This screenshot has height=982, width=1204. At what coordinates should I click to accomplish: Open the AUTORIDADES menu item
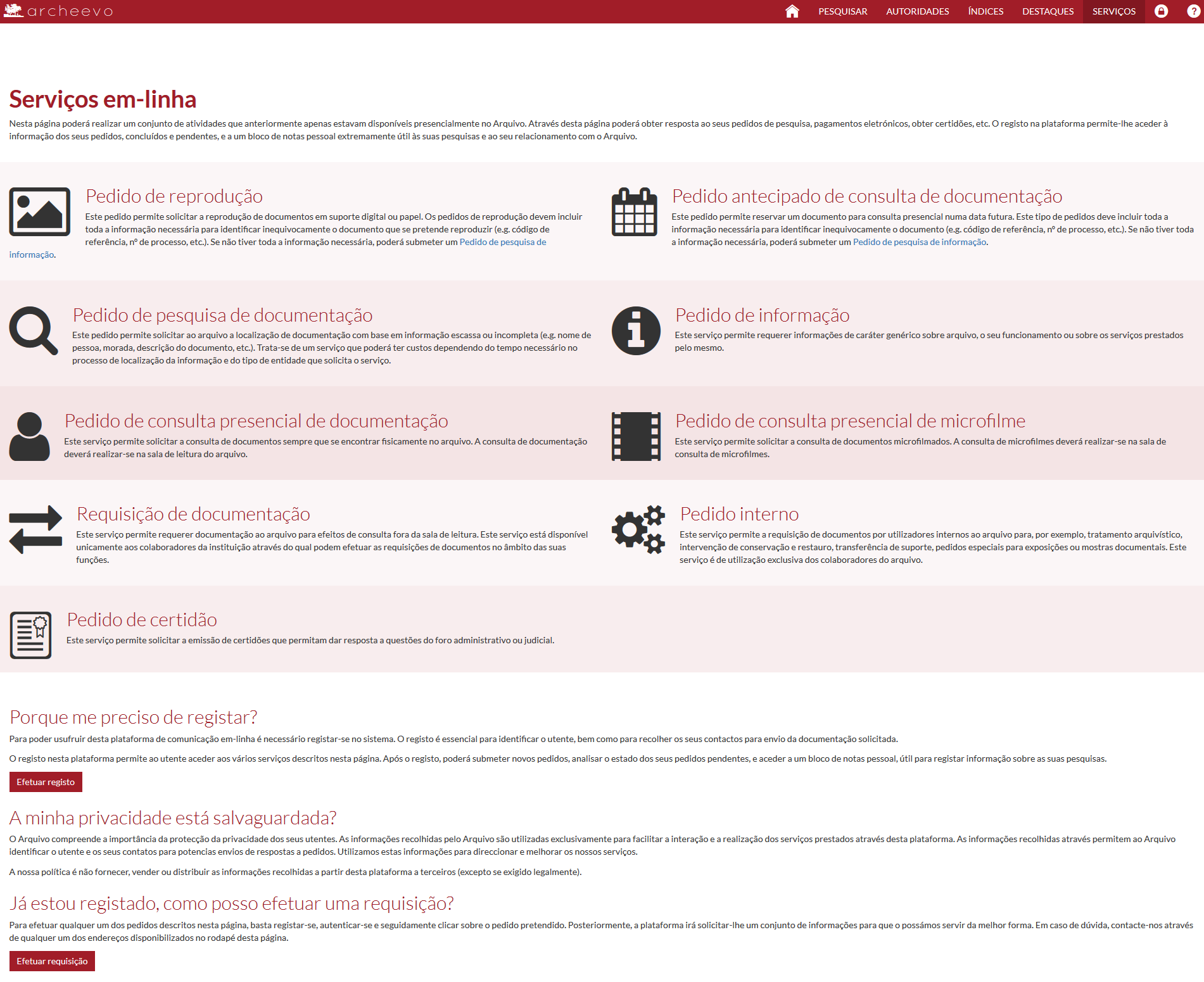coord(917,11)
